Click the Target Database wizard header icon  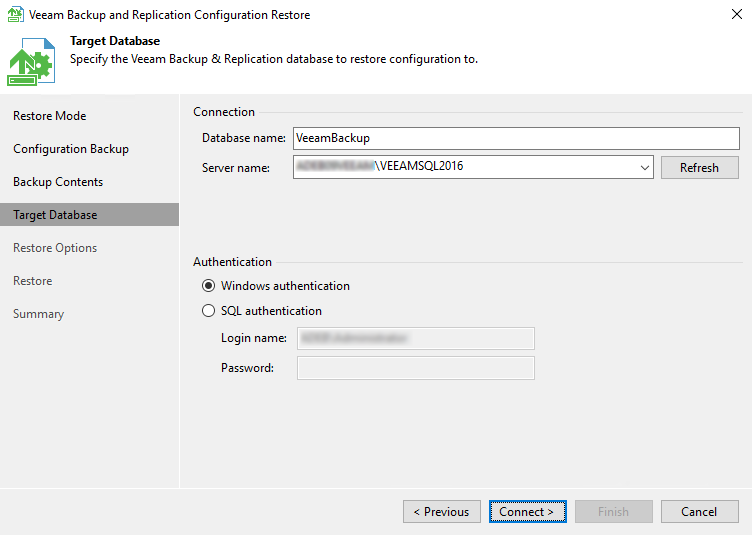[31, 59]
